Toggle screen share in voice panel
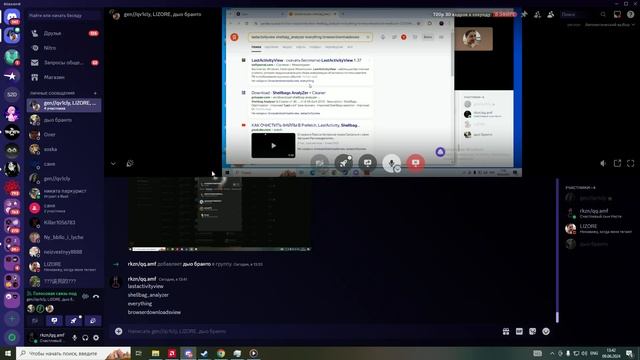Viewport: 640px width, 360px height. tap(54, 321)
